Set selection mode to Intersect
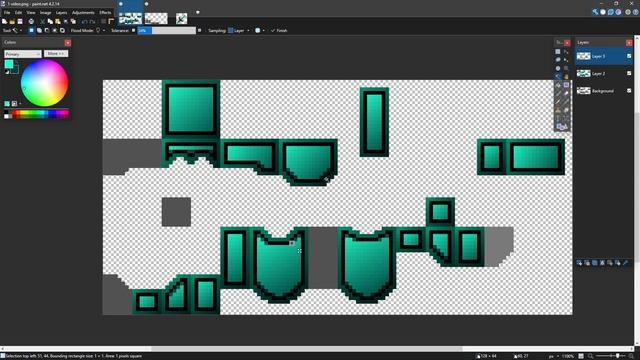The width and height of the screenshot is (640, 360). tap(55, 30)
